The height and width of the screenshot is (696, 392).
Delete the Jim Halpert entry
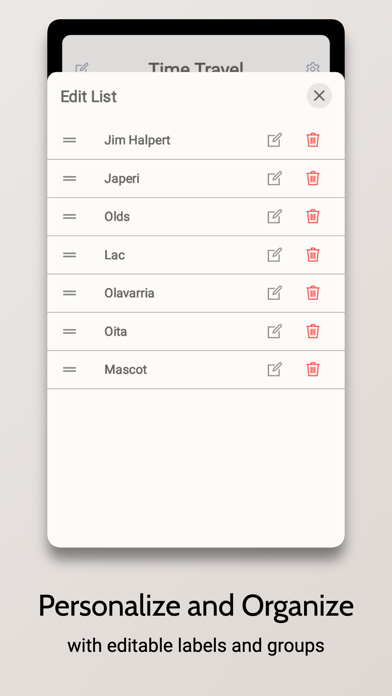click(x=313, y=140)
